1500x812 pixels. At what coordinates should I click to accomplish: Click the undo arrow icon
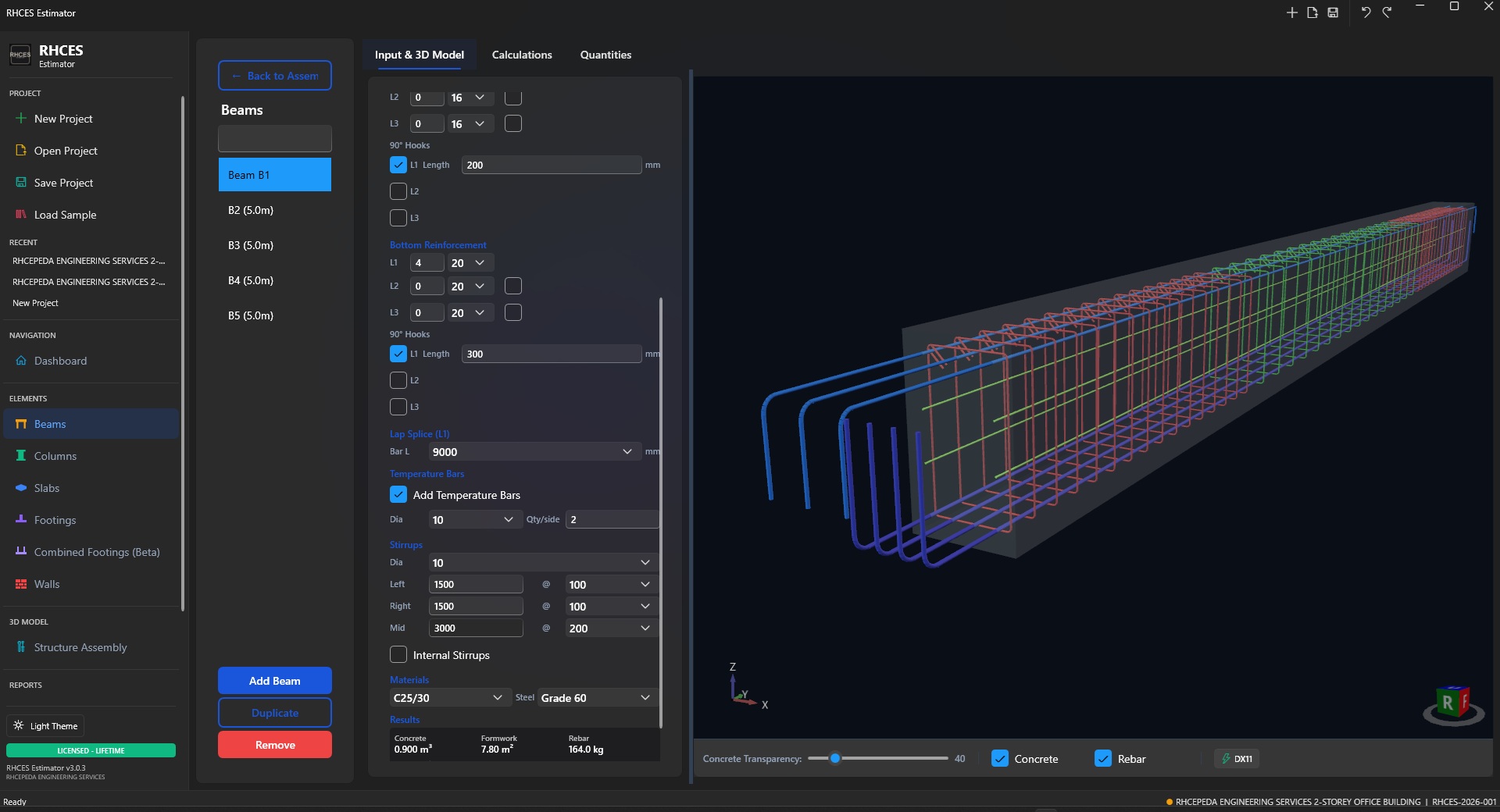pos(1366,12)
